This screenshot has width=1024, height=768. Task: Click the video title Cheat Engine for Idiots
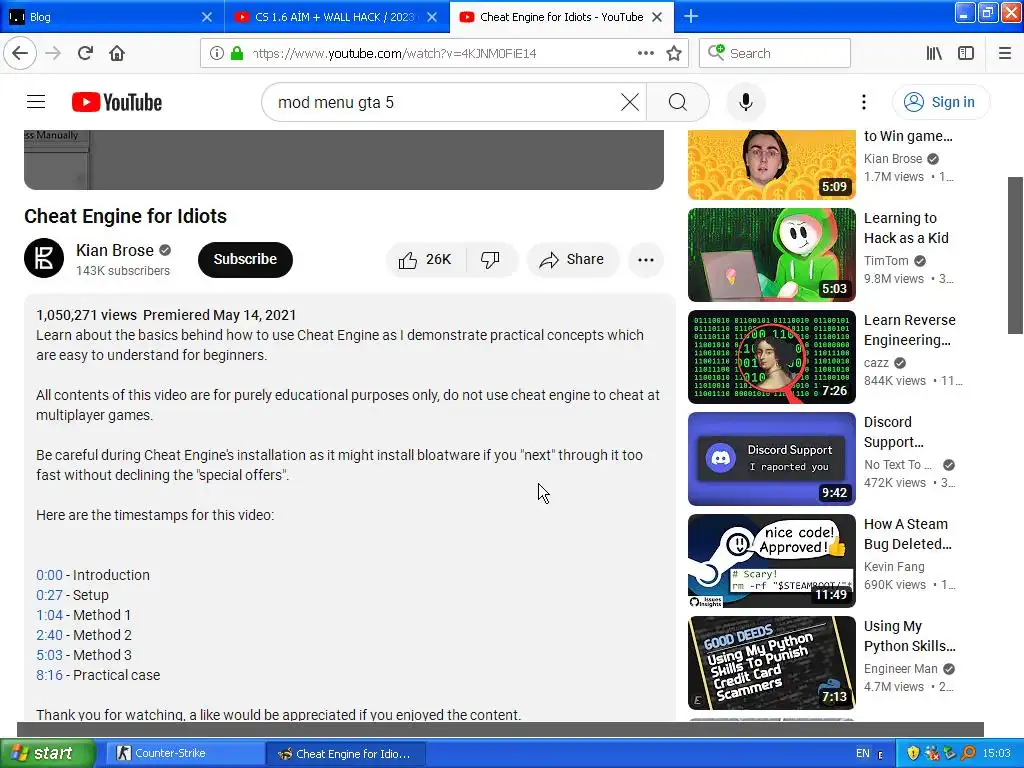click(x=125, y=216)
